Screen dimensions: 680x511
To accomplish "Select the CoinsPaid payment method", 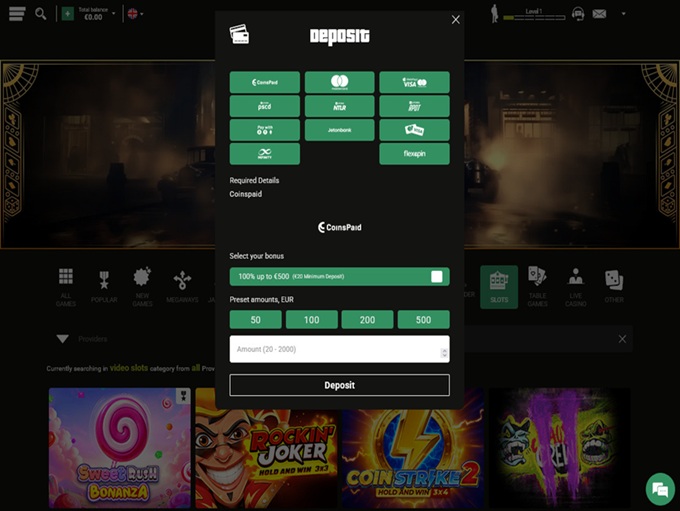I will (x=264, y=82).
